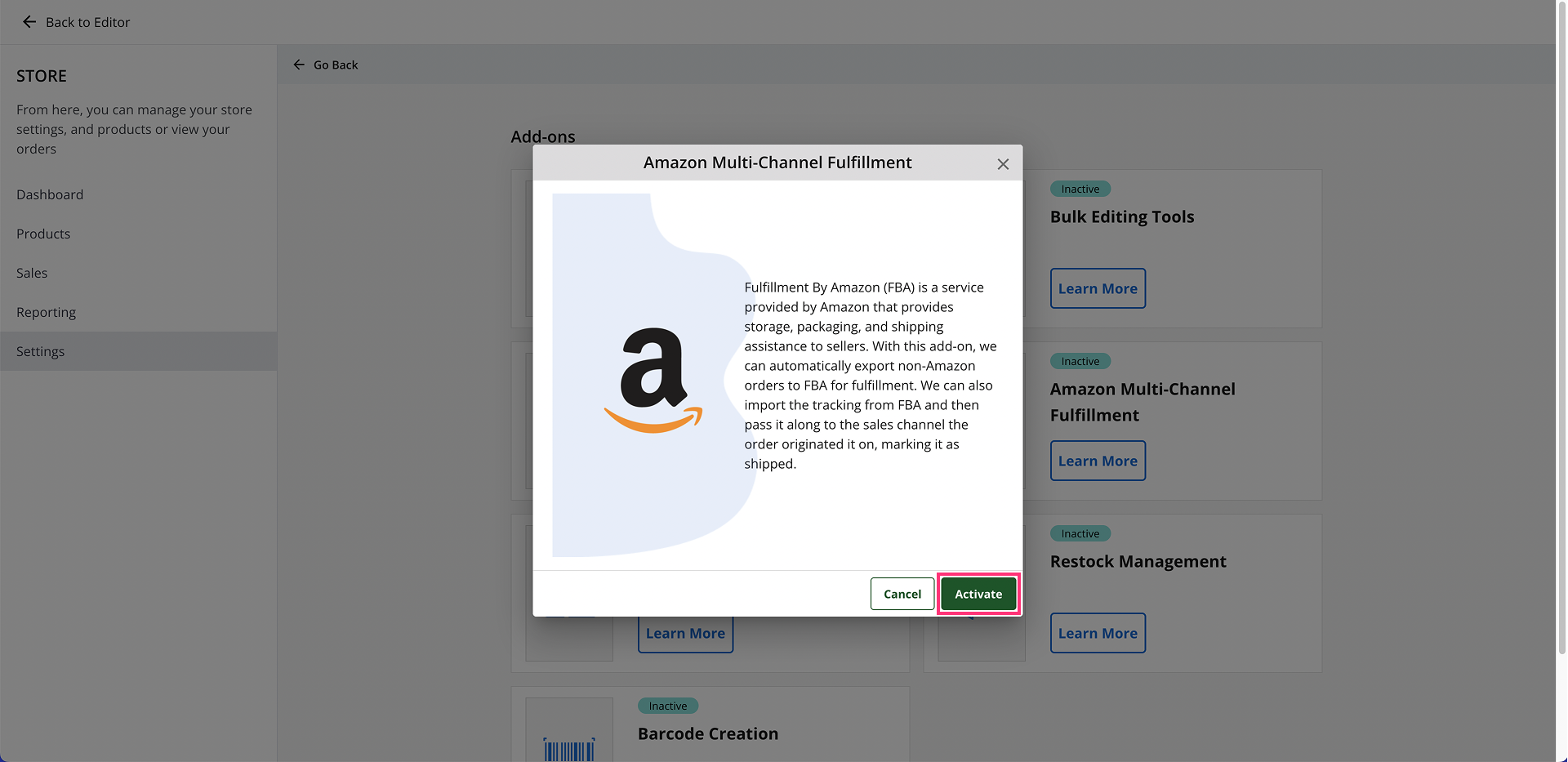Image resolution: width=1568 pixels, height=762 pixels.
Task: Click the Barcode Creation barcode icon
Action: point(569,750)
